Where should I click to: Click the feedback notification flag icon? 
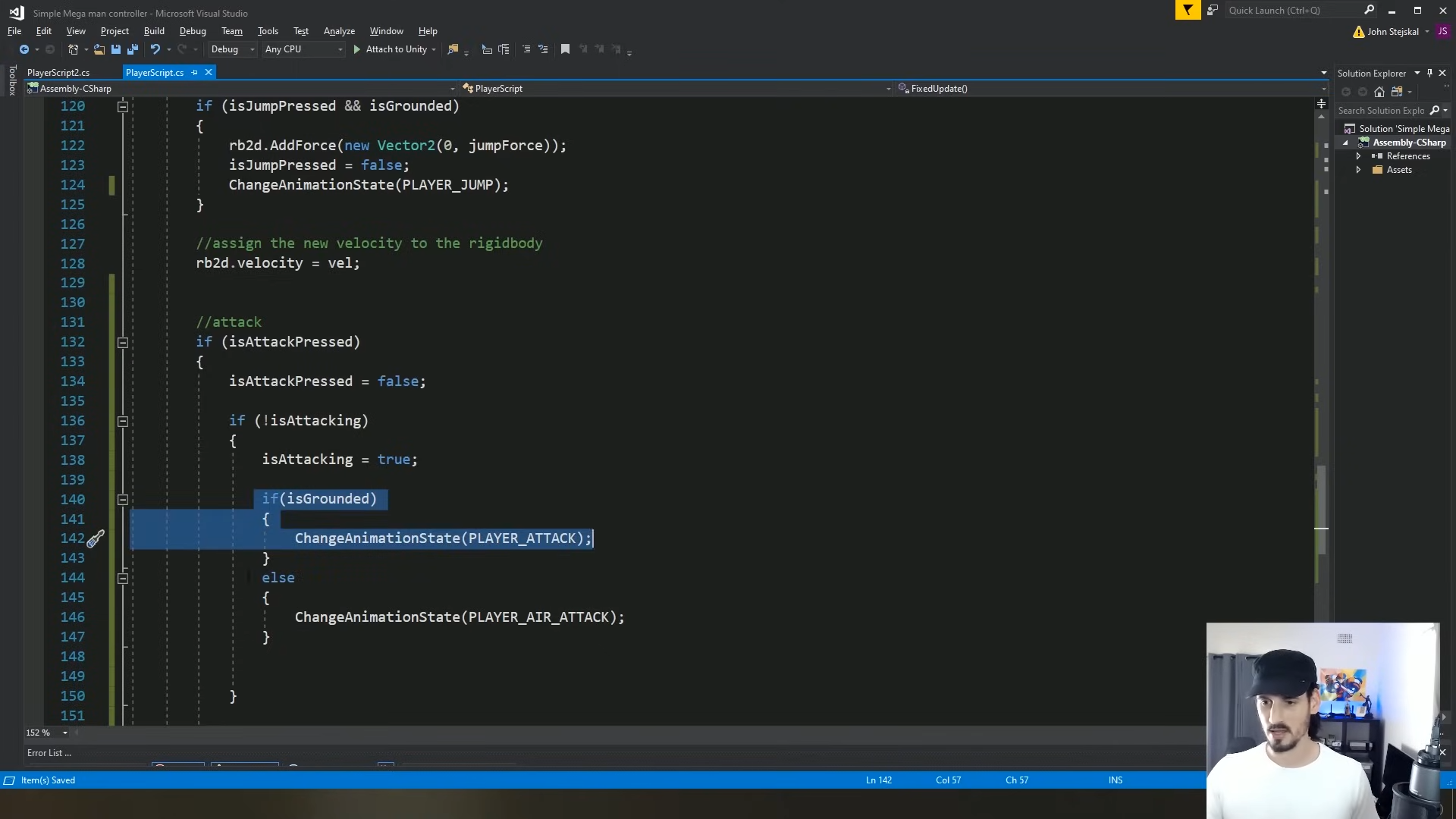point(1188,11)
